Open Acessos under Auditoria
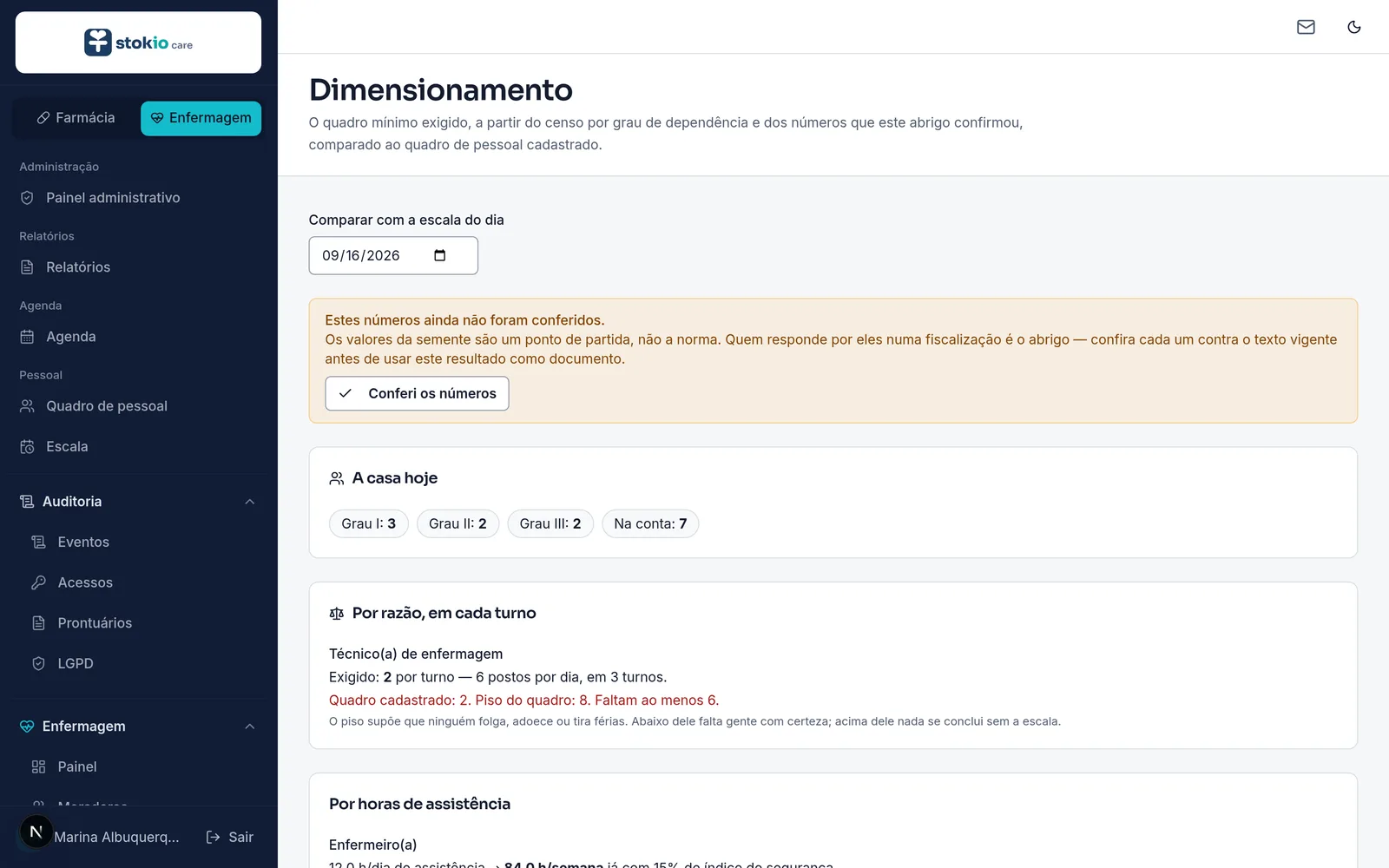This screenshot has height=868, width=1389. pyautogui.click(x=144, y=582)
